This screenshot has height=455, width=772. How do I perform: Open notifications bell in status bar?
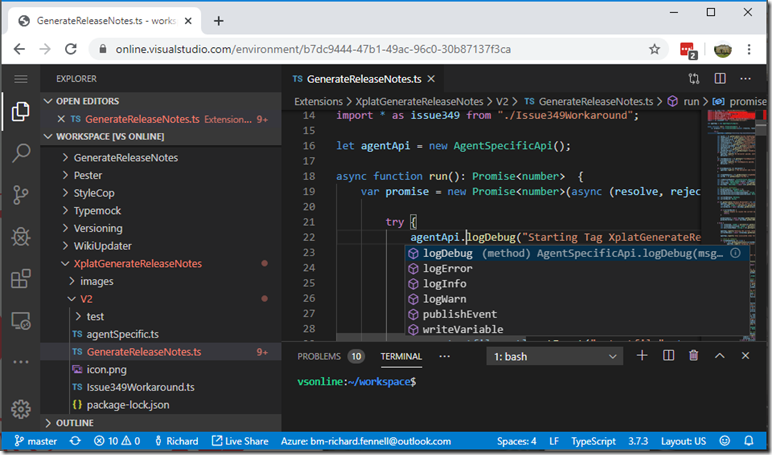point(749,441)
